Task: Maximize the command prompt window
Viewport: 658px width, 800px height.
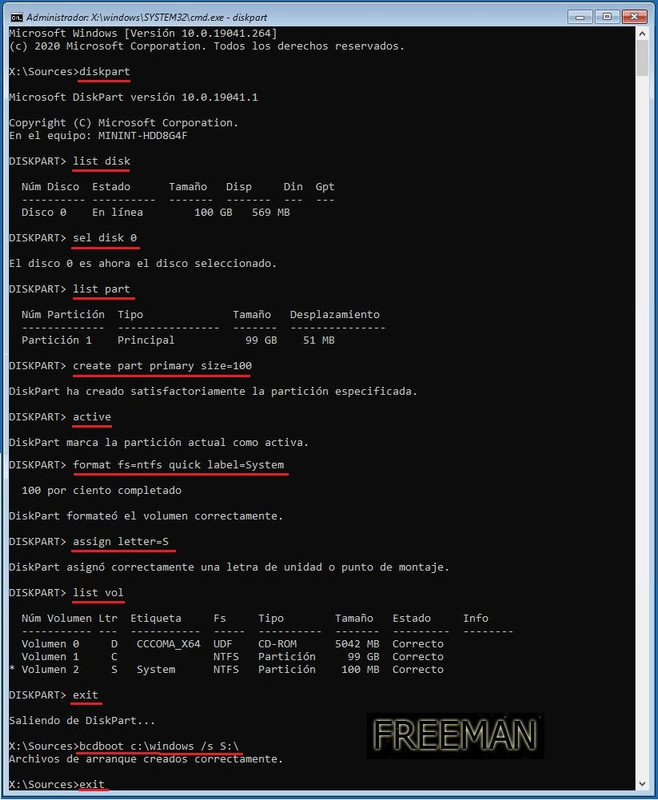Action: (606, 17)
